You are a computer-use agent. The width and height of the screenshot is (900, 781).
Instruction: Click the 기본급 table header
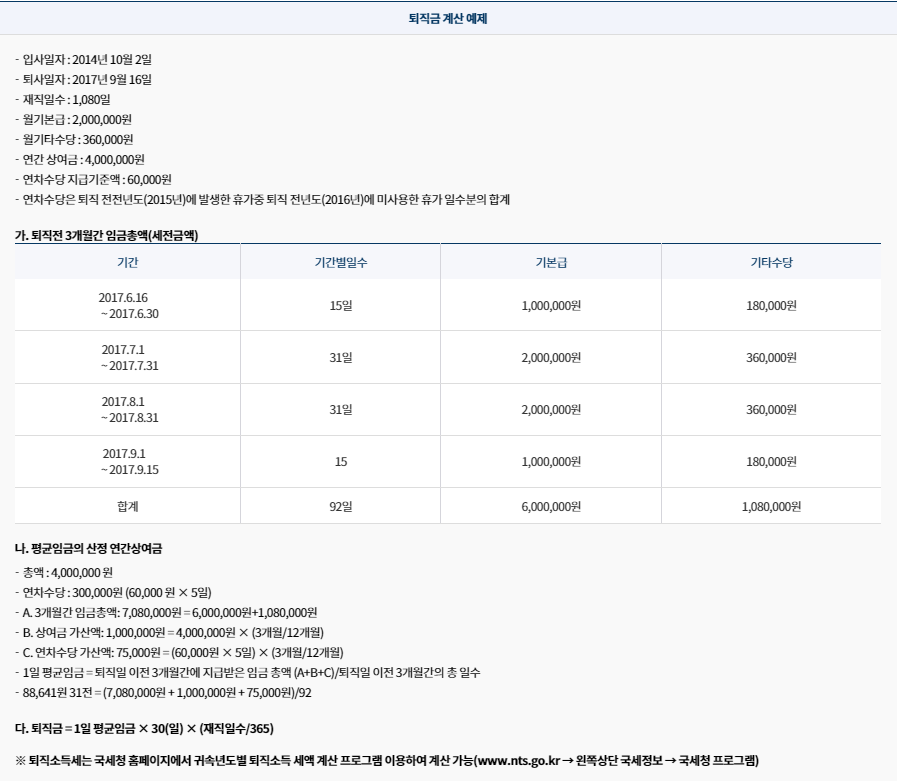pyautogui.click(x=551, y=260)
